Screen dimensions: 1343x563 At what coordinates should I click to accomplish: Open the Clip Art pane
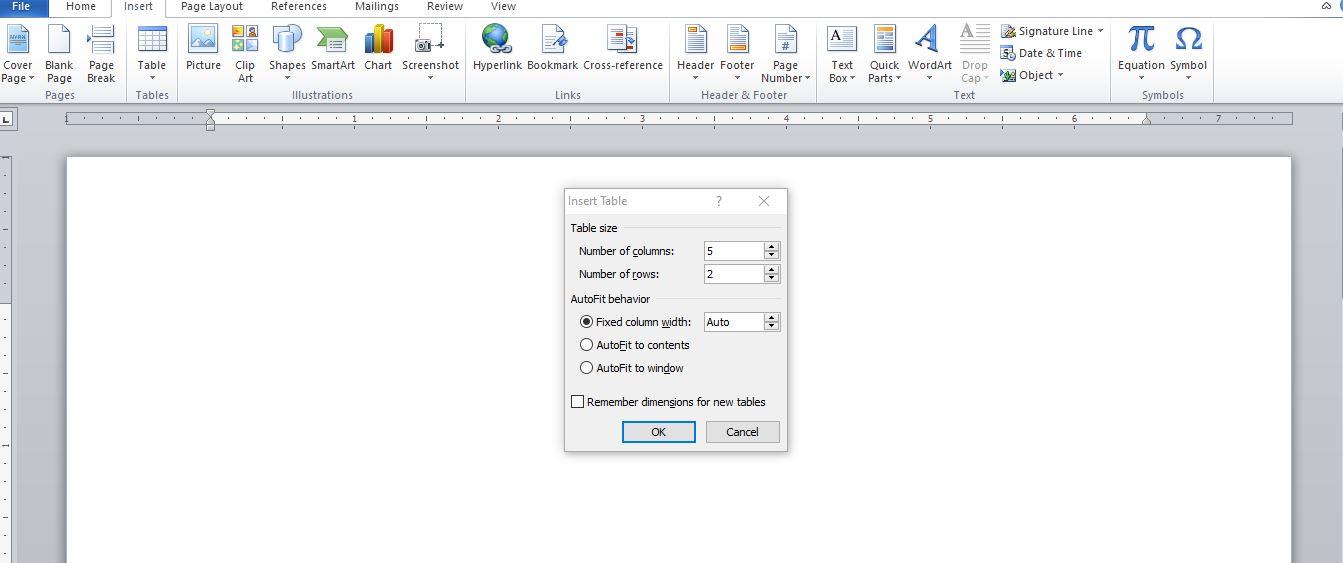245,54
